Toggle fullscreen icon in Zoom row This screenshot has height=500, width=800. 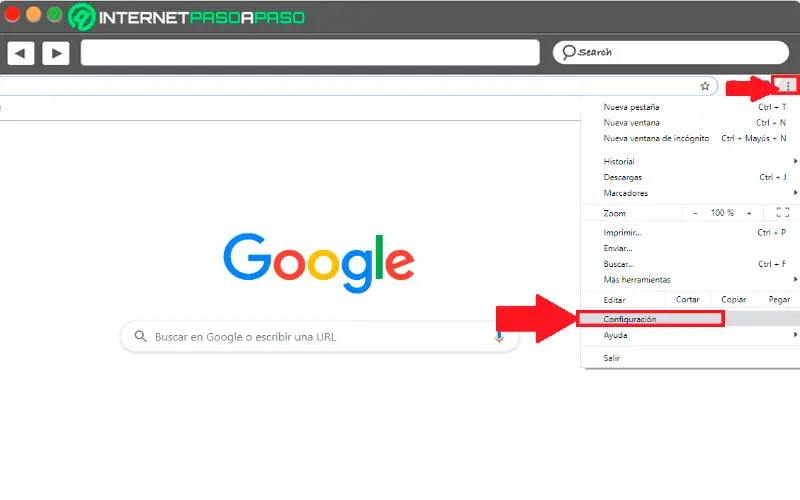pyautogui.click(x=783, y=212)
